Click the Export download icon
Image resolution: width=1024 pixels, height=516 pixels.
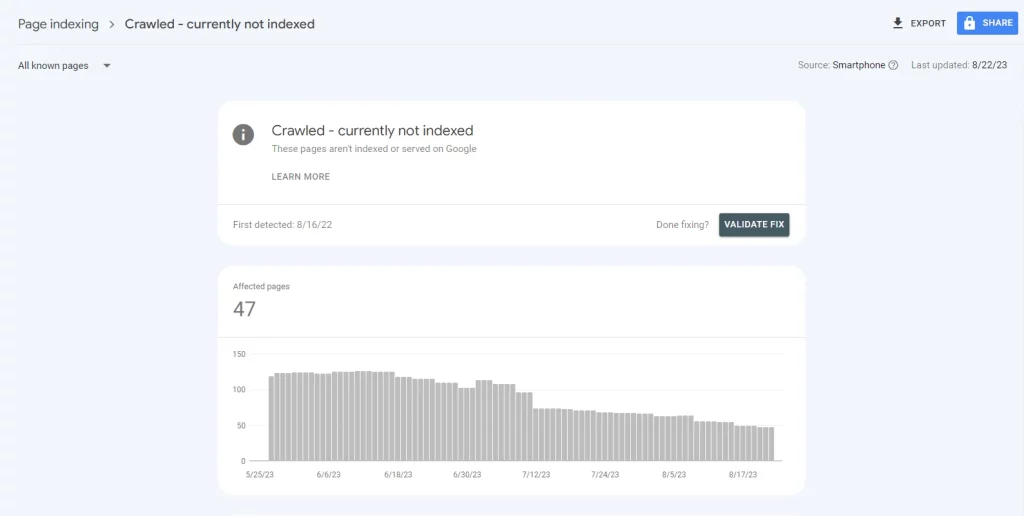pos(898,23)
